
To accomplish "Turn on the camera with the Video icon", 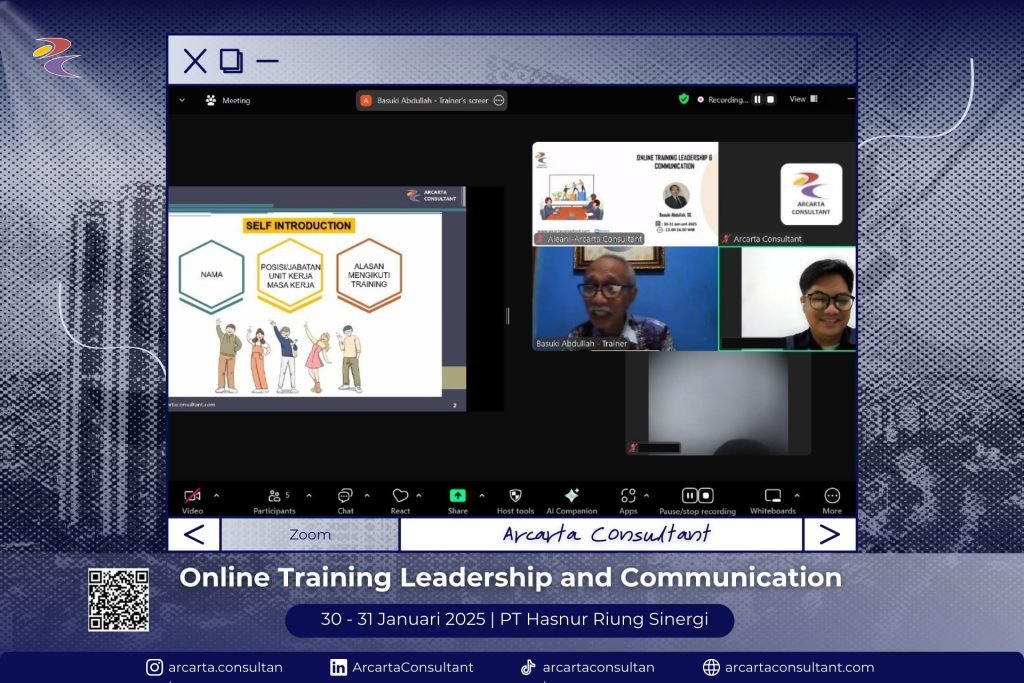I will tap(192, 496).
